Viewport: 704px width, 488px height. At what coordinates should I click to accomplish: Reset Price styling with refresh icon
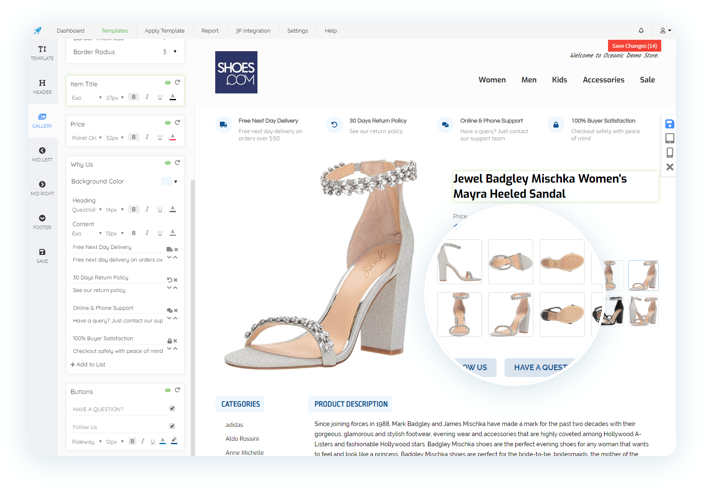pyautogui.click(x=177, y=123)
